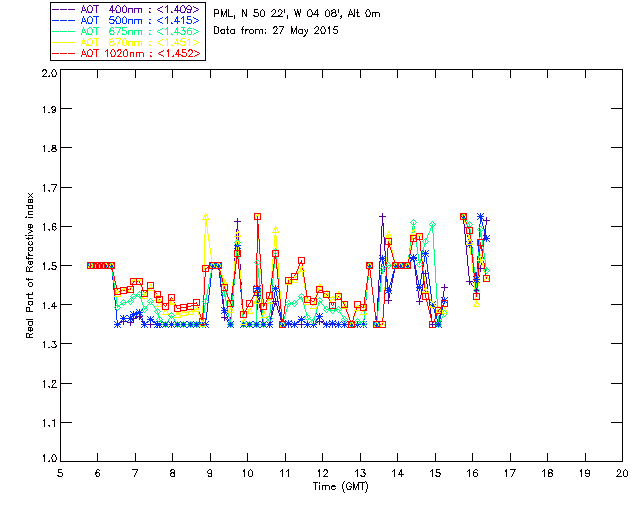Click the x-axis label 18

pyautogui.click(x=547, y=473)
